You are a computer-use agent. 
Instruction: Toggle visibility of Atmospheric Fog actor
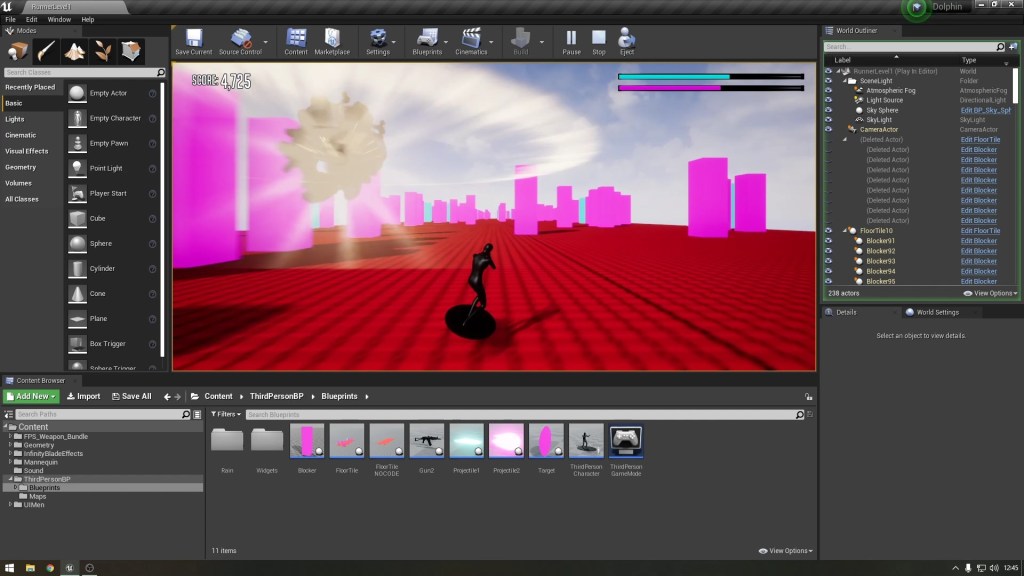[828, 90]
